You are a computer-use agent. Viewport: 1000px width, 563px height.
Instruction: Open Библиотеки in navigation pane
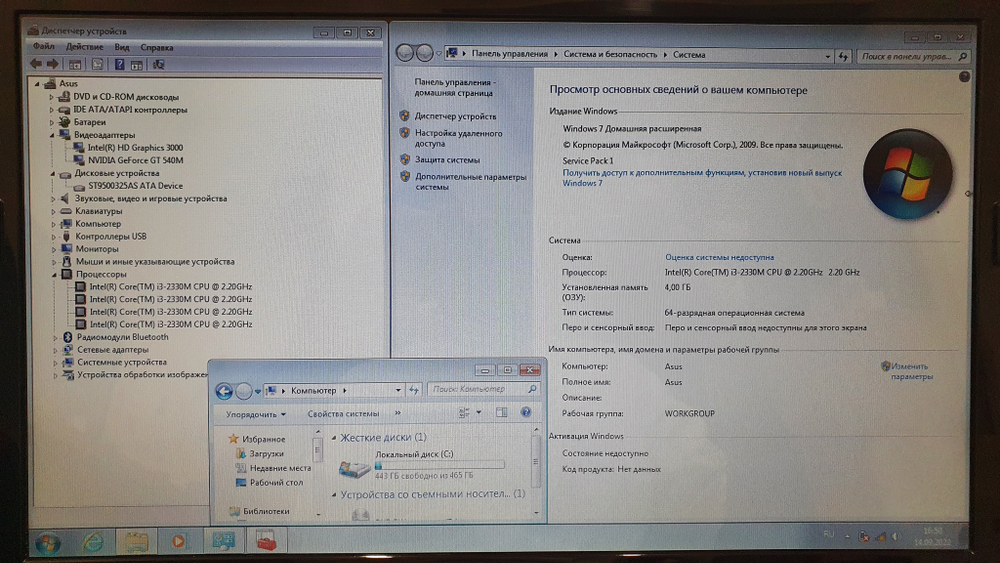pyautogui.click(x=266, y=511)
